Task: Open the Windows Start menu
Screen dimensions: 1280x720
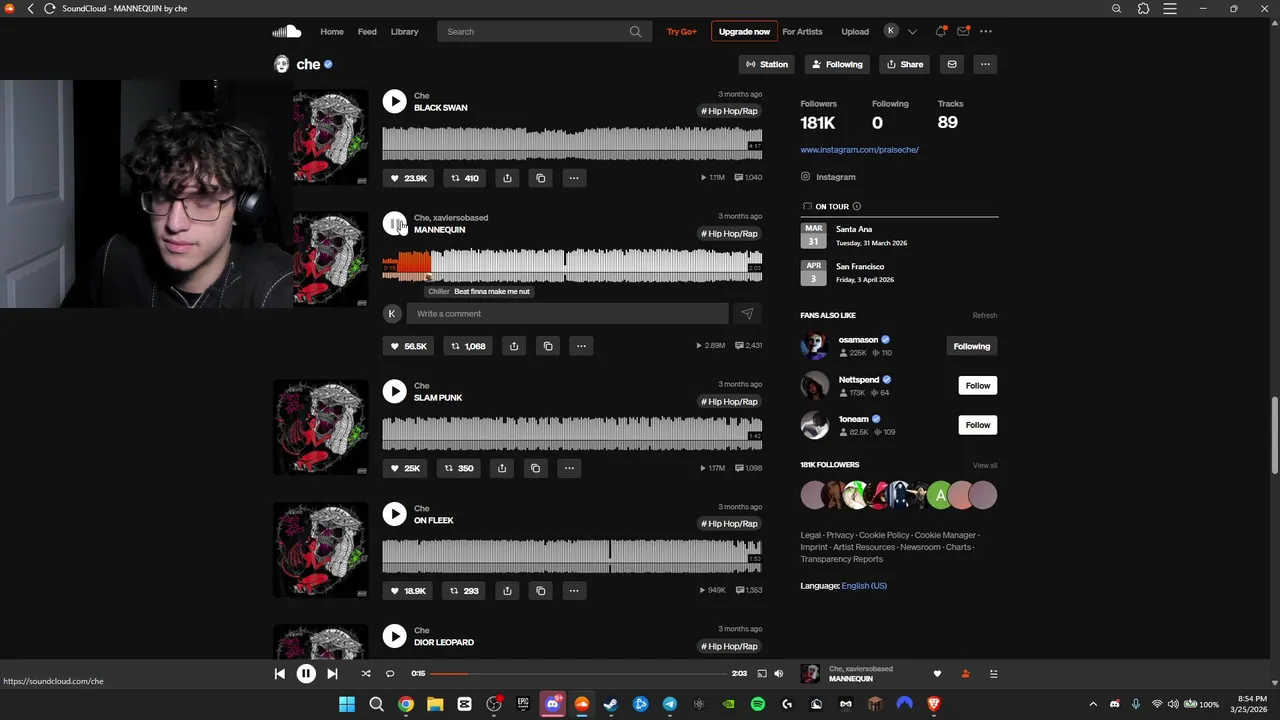Action: tap(347, 704)
